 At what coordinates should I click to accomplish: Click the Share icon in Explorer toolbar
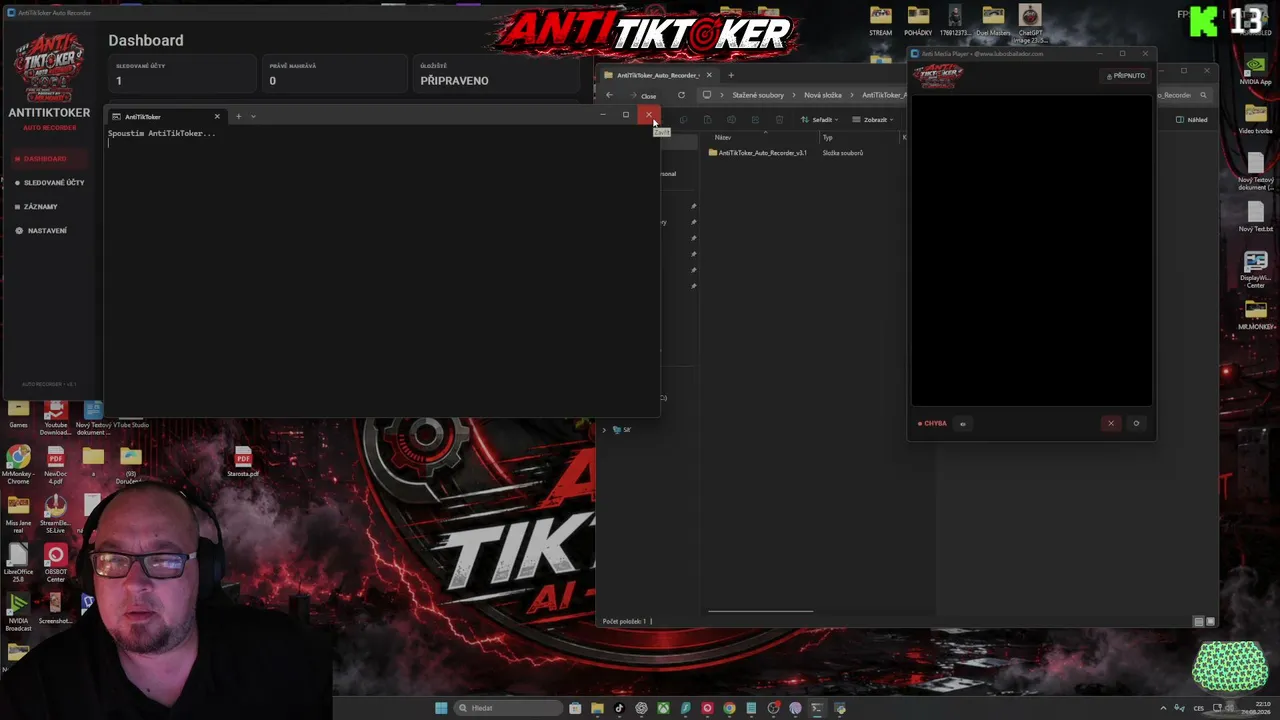[x=755, y=120]
